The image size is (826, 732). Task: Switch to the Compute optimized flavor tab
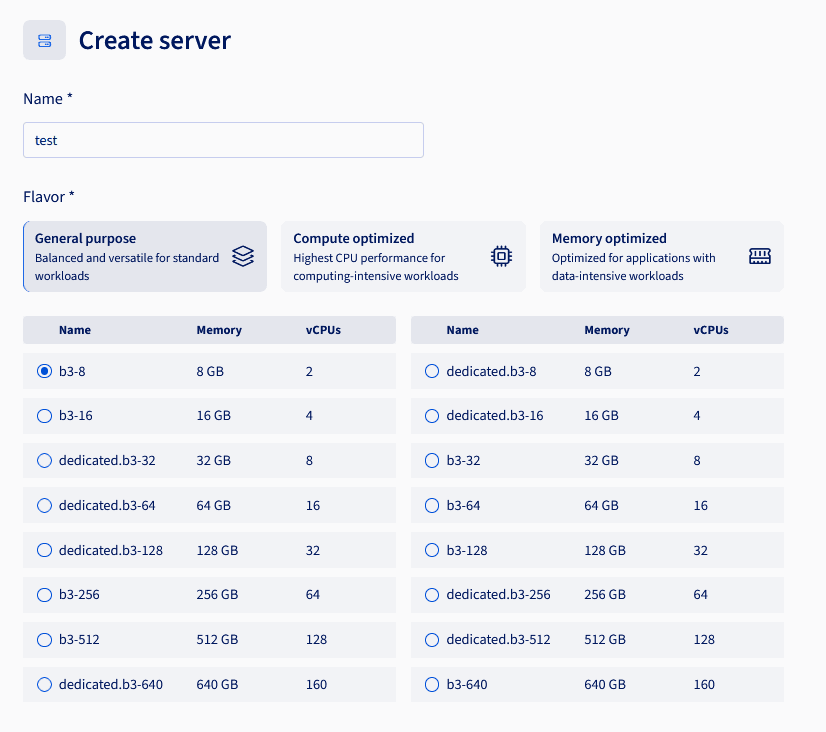404,256
